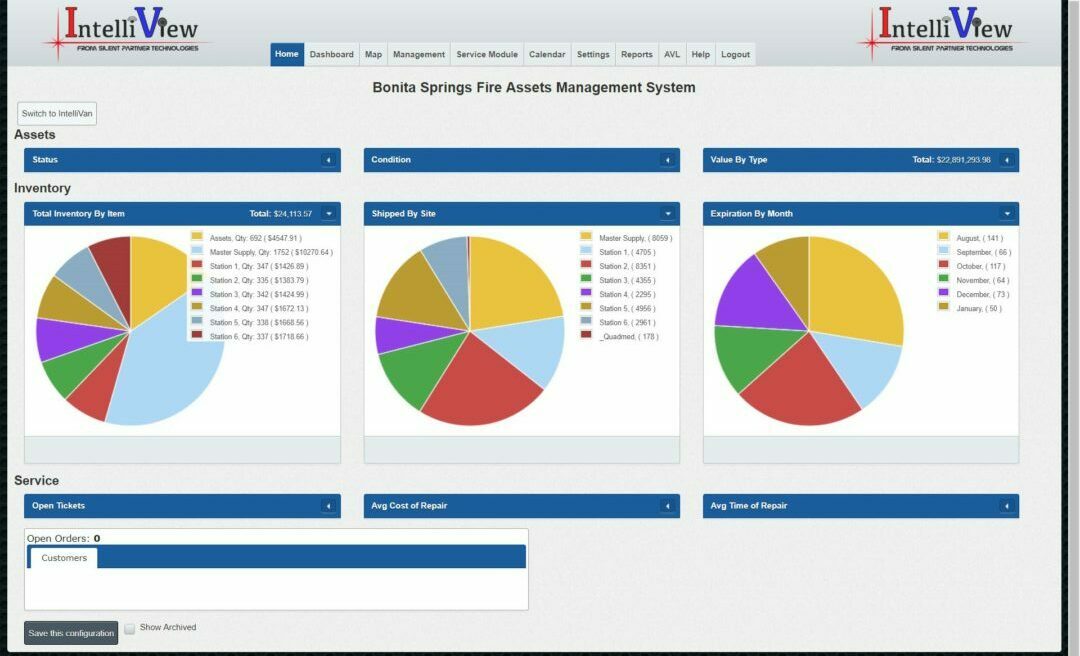Screen dimensions: 1080x656
Task: Collapse the Value By Type panel arrow
Action: [1007, 159]
